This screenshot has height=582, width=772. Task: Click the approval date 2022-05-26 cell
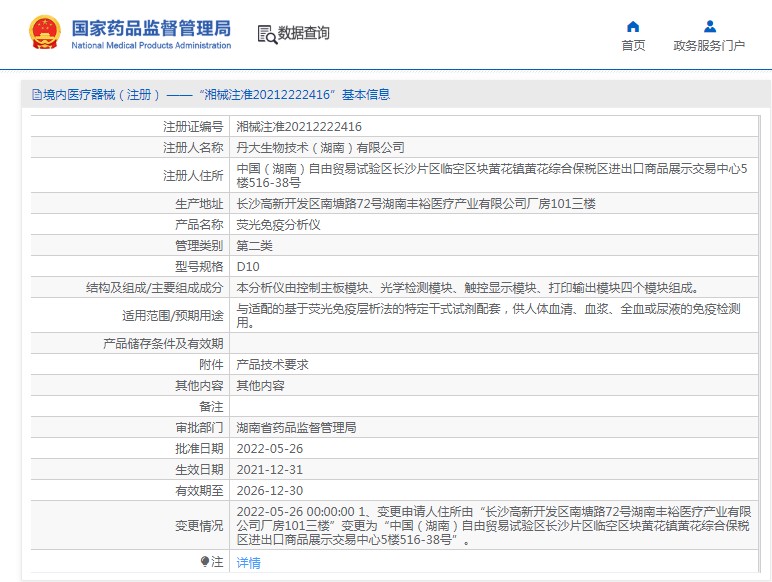point(269,449)
